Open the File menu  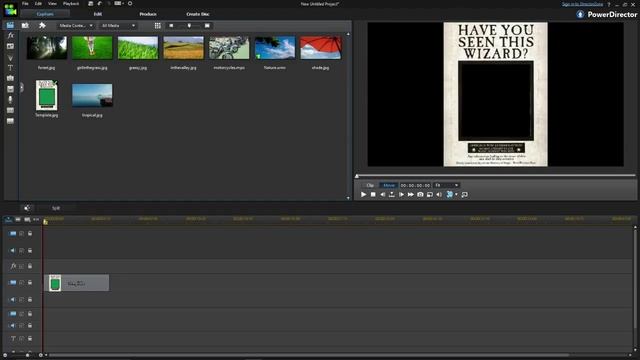tap(25, 4)
